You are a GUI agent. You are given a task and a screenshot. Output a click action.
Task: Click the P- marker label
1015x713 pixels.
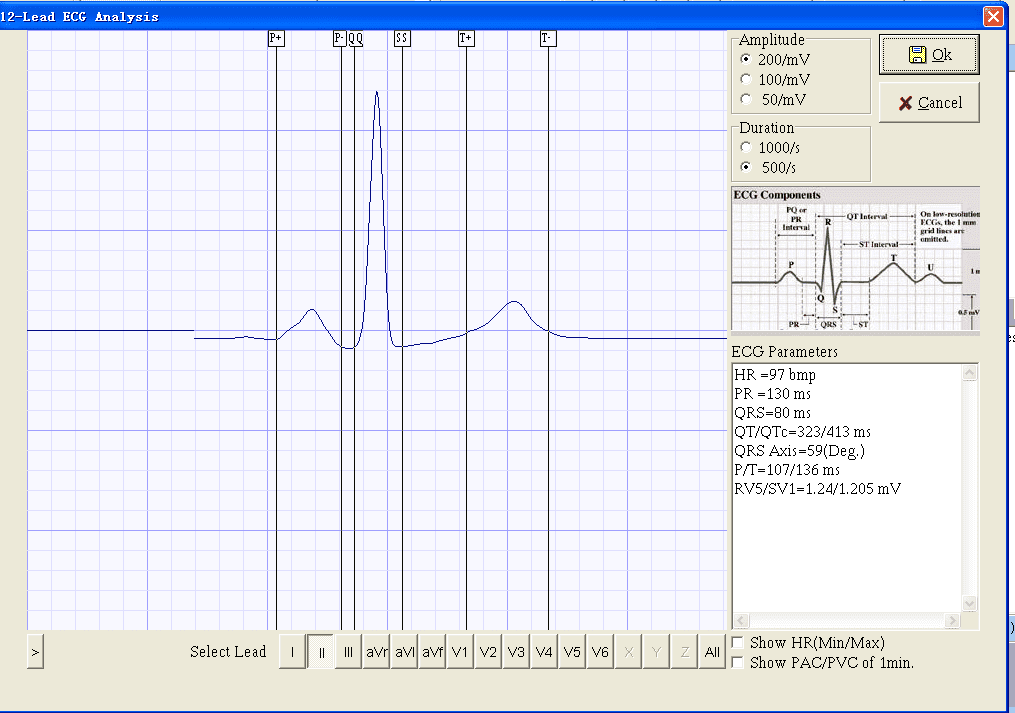pyautogui.click(x=340, y=38)
